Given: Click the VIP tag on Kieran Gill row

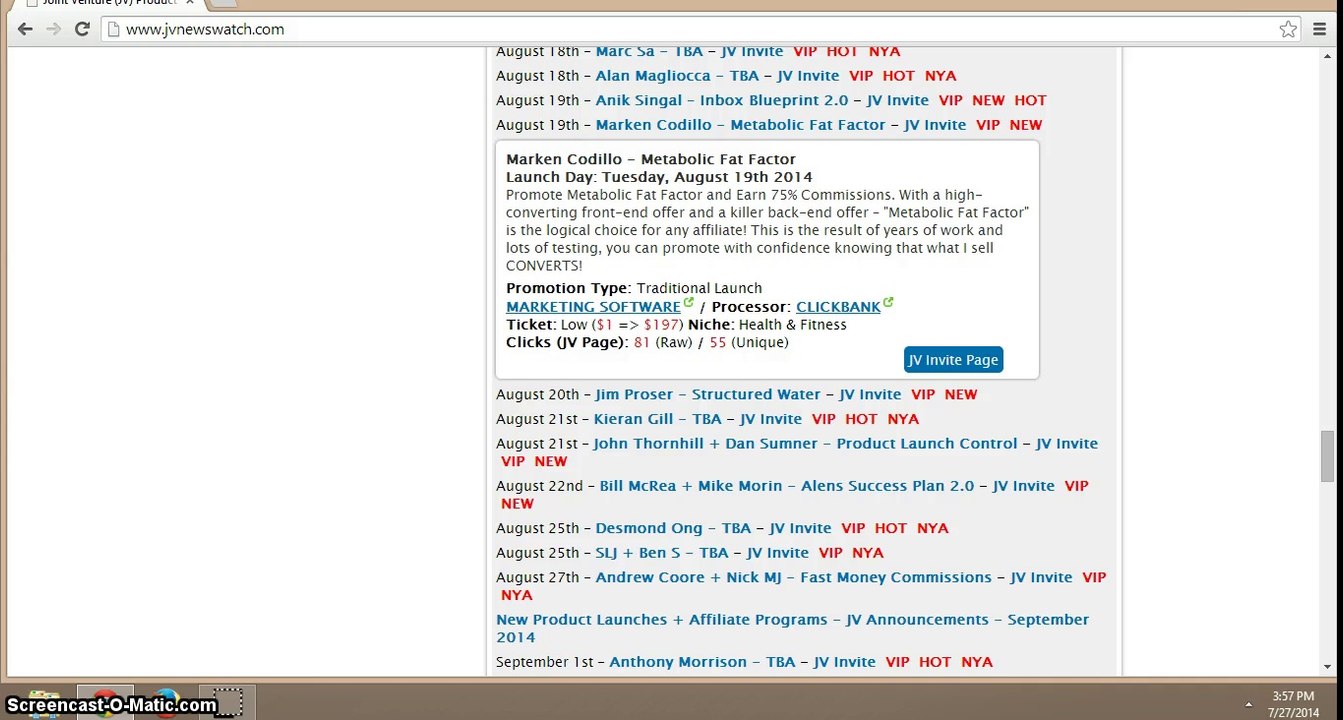Looking at the screenshot, I should coord(824,419).
